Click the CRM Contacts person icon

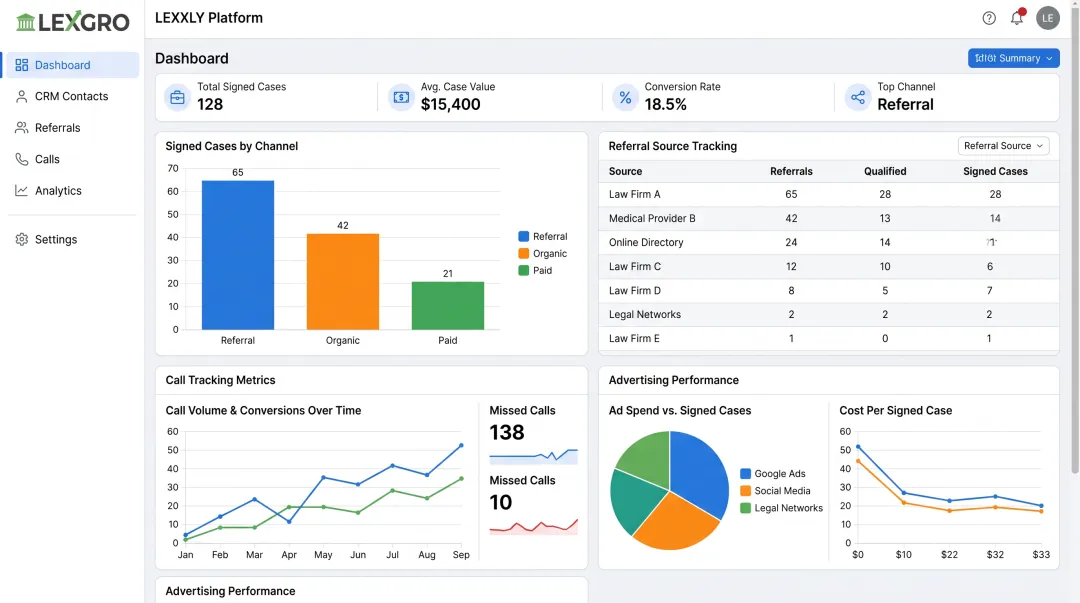(21, 96)
